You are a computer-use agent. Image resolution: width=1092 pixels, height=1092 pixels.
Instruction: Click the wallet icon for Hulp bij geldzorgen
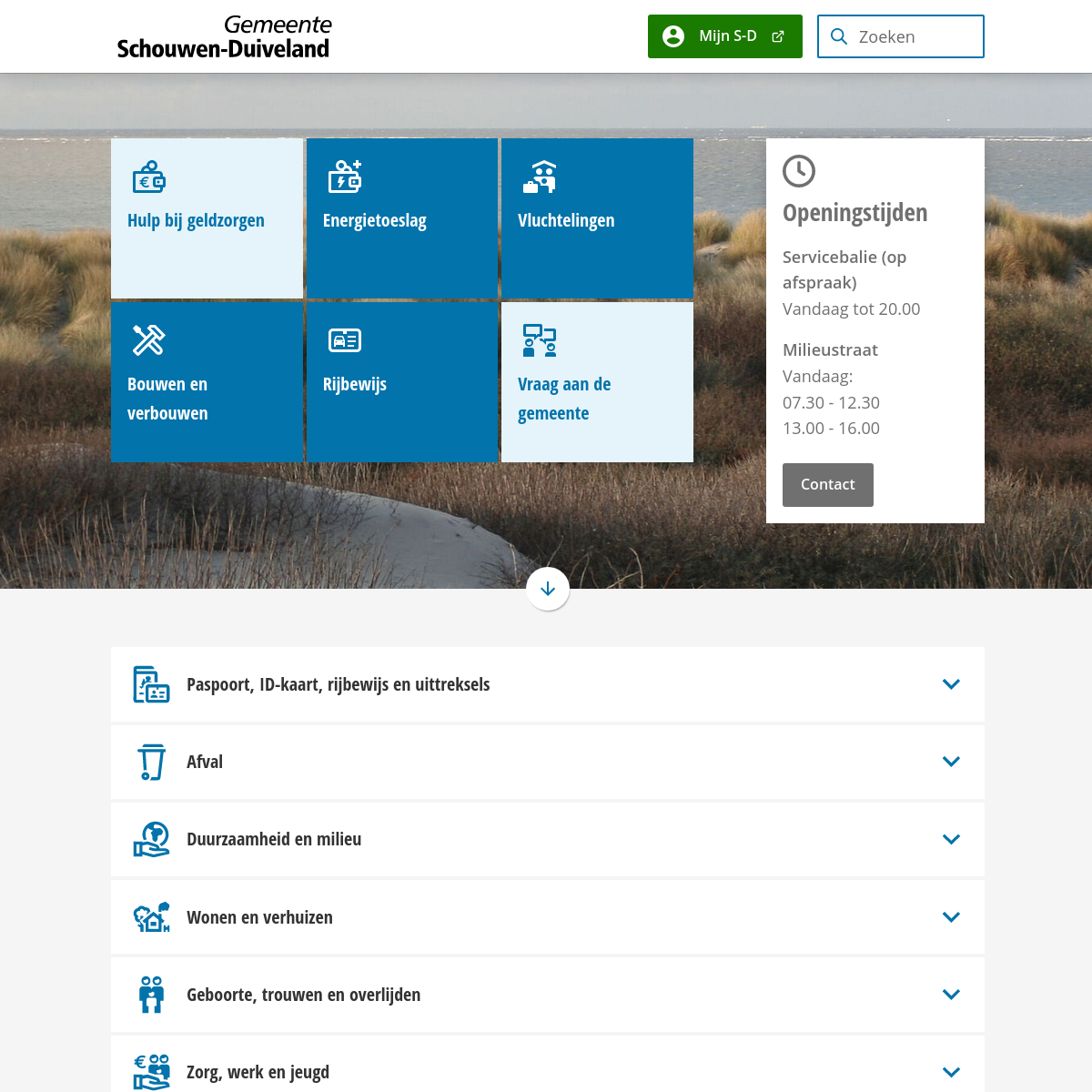point(149,177)
